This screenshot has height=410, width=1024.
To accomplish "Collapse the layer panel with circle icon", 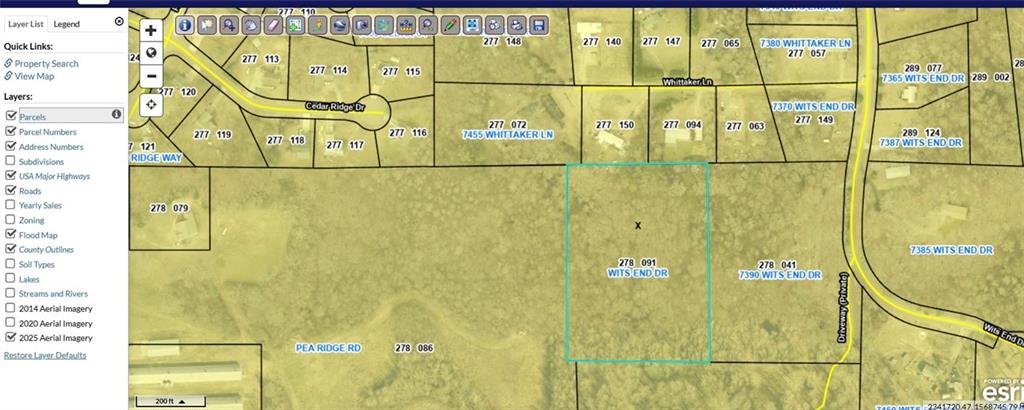I will pyautogui.click(x=119, y=22).
